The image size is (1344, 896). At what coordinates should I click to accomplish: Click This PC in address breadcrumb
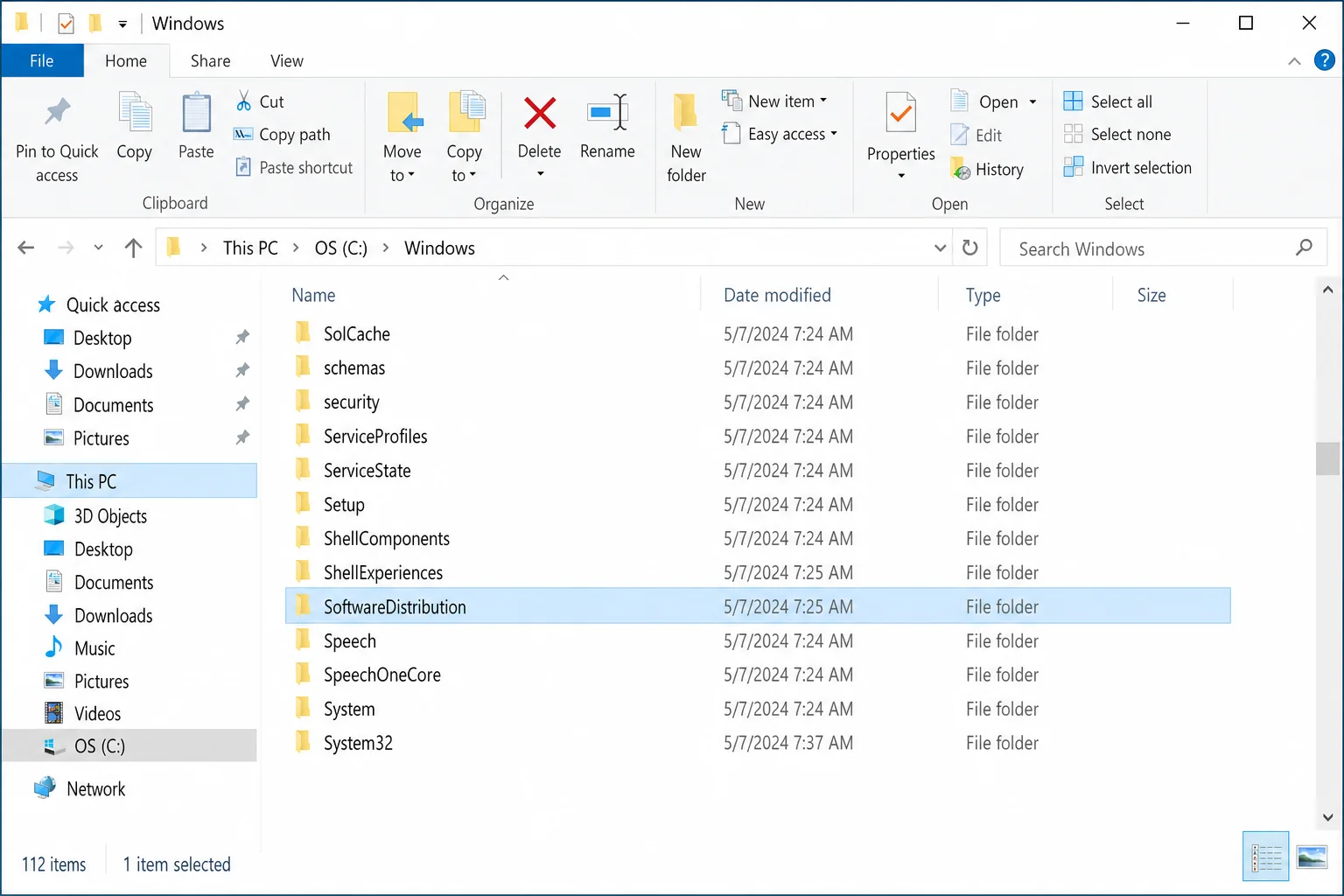click(250, 248)
